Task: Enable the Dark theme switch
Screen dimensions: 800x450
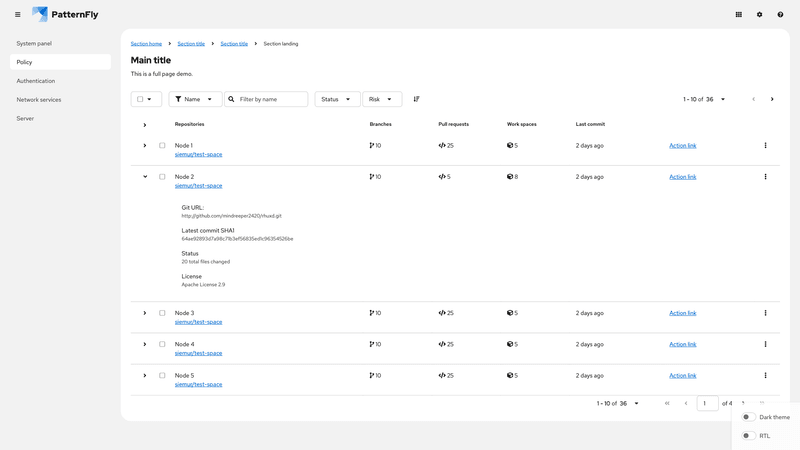Action: pos(748,417)
